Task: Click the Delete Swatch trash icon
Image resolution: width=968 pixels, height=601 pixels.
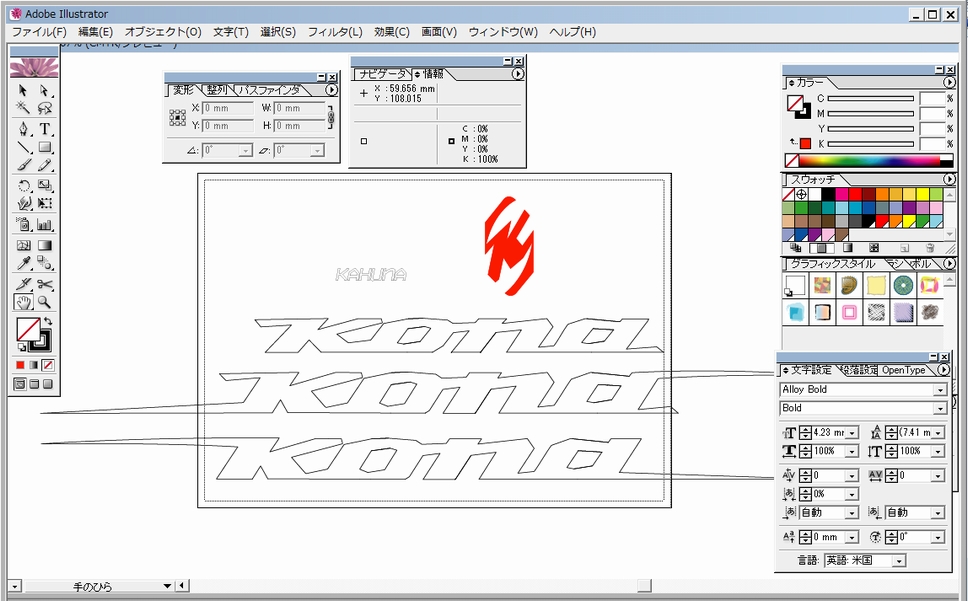Action: coord(929,247)
